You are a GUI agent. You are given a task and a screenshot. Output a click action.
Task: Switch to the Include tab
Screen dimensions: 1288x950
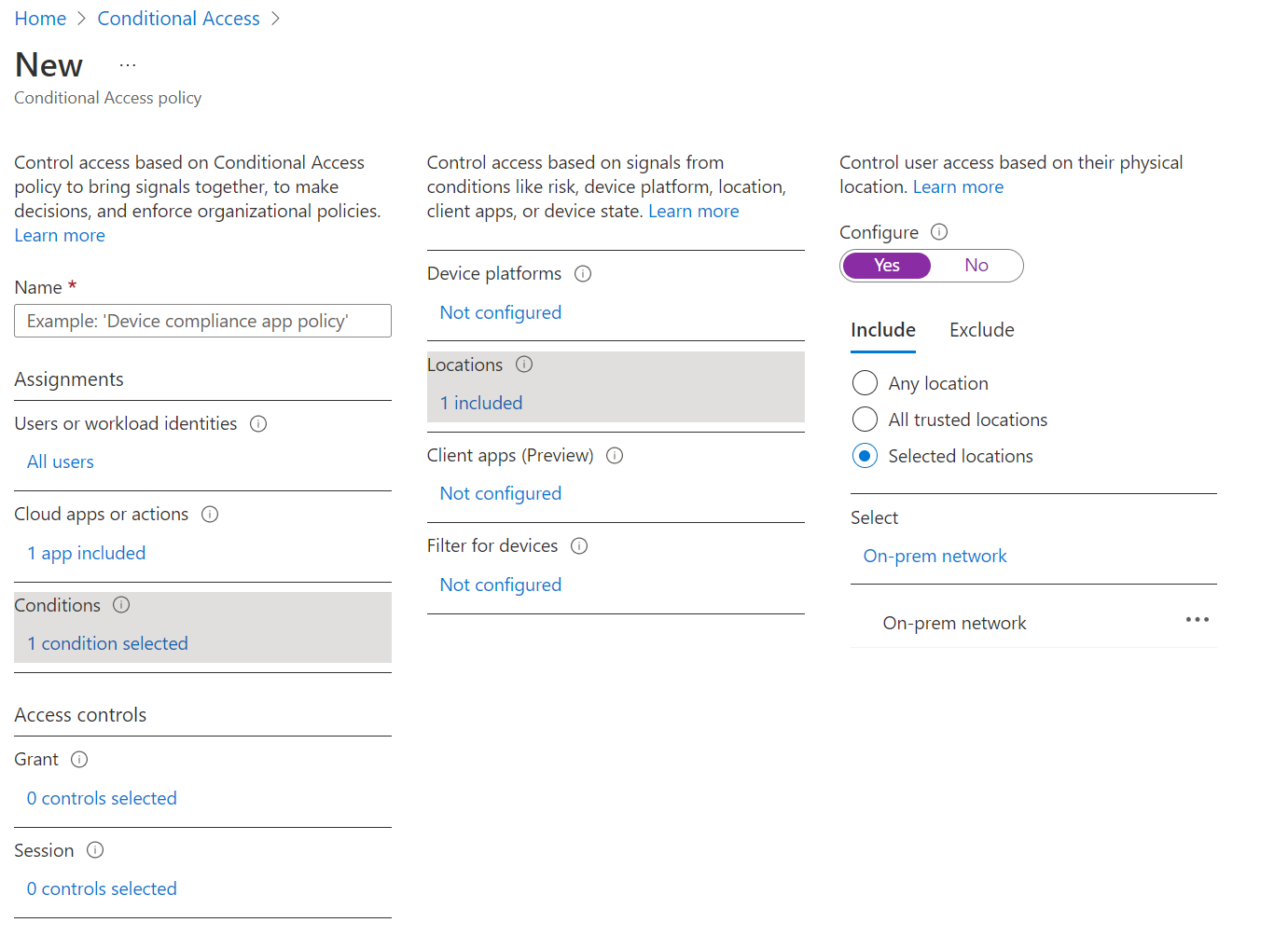883,331
